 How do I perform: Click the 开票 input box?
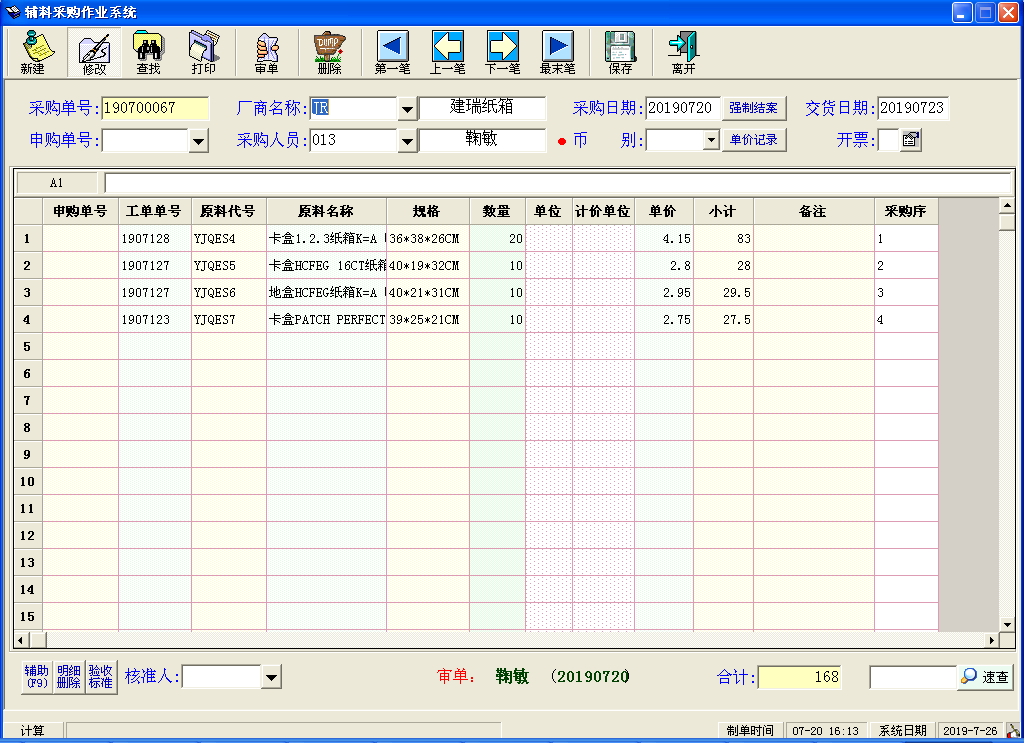point(889,140)
